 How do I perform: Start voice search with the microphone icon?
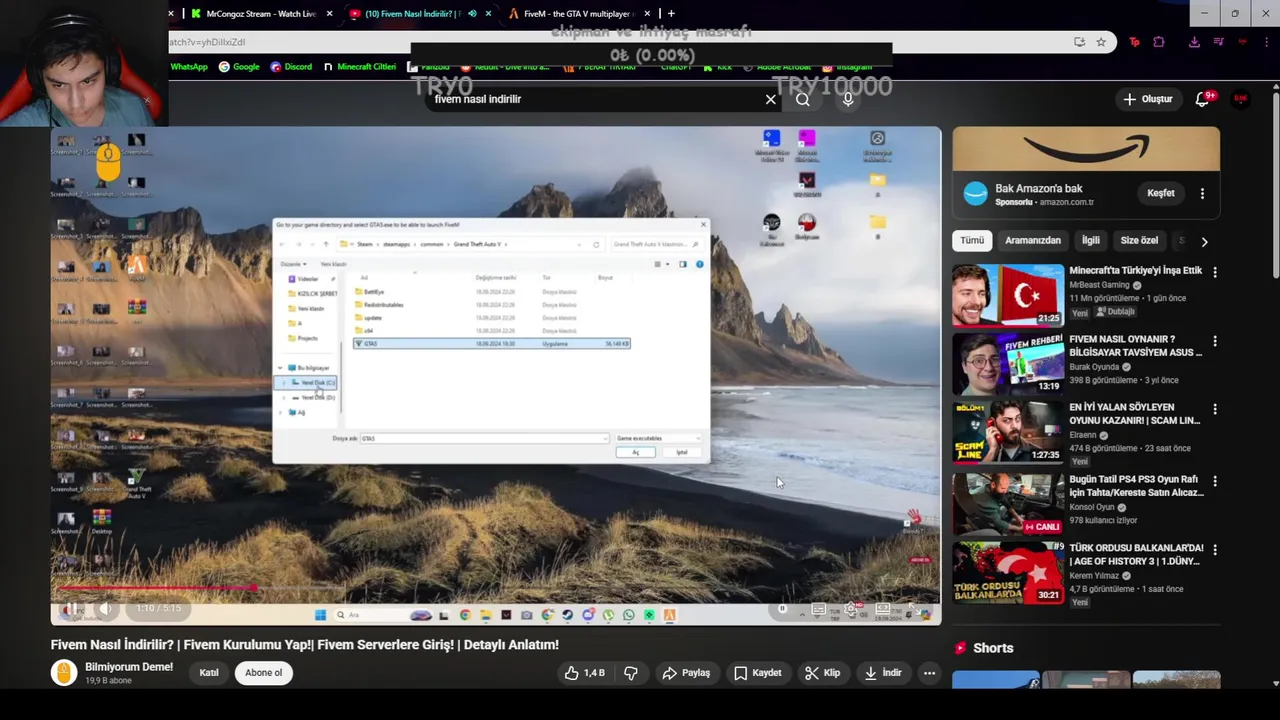[848, 99]
